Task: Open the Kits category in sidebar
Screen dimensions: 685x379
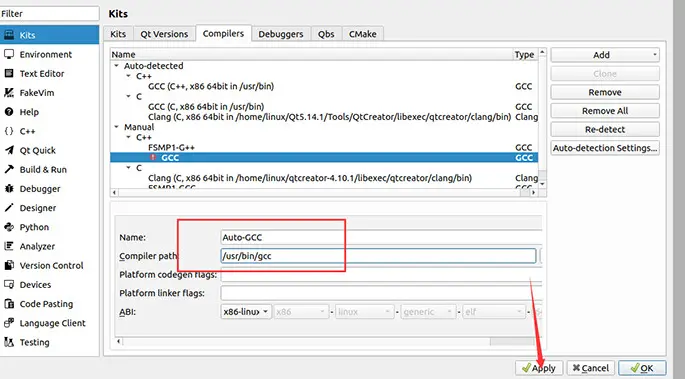Action: pos(49,35)
